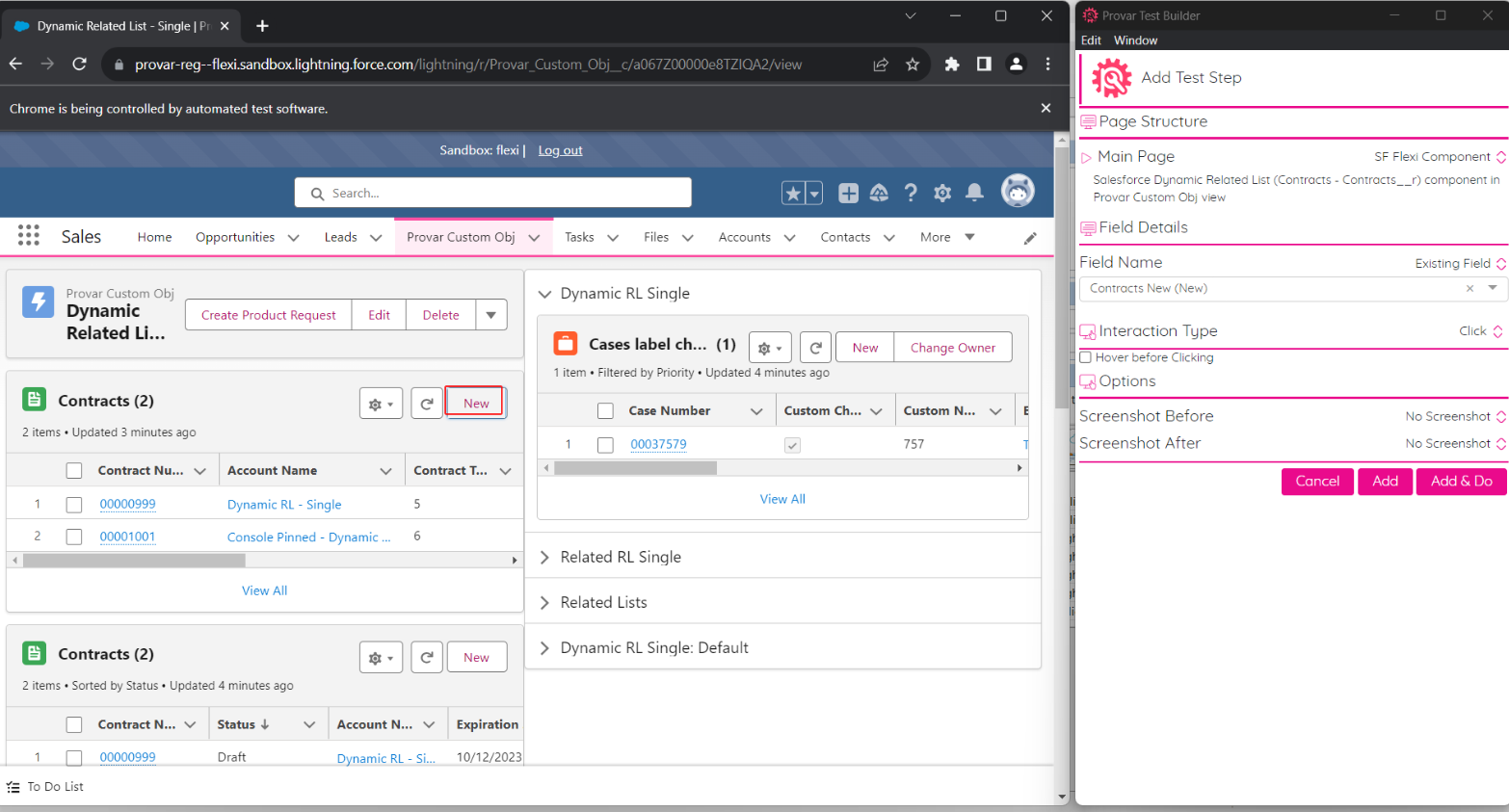
Task: Open the Setup gear in Salesforce header
Action: (942, 194)
